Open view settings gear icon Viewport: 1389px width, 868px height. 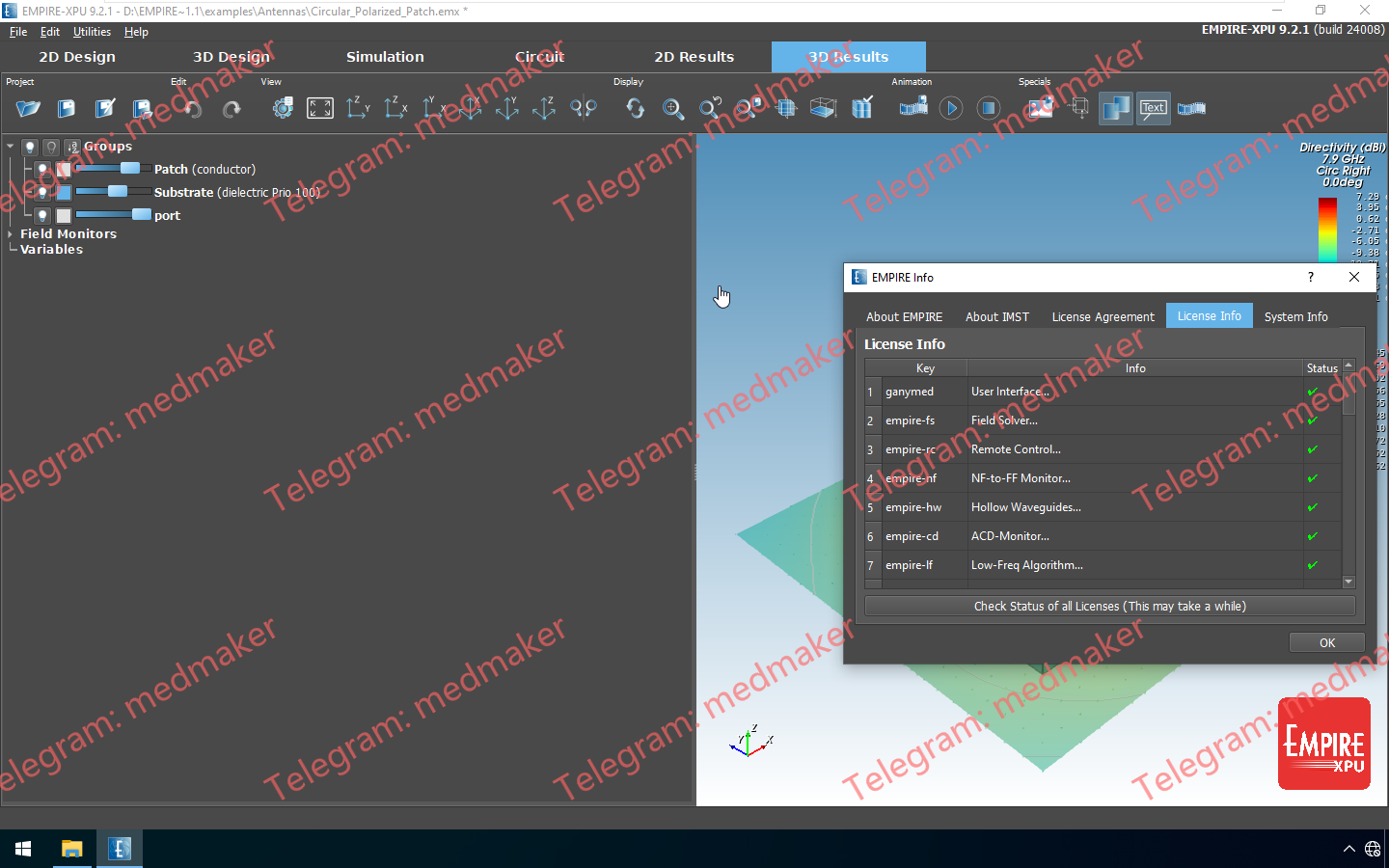coord(283,108)
